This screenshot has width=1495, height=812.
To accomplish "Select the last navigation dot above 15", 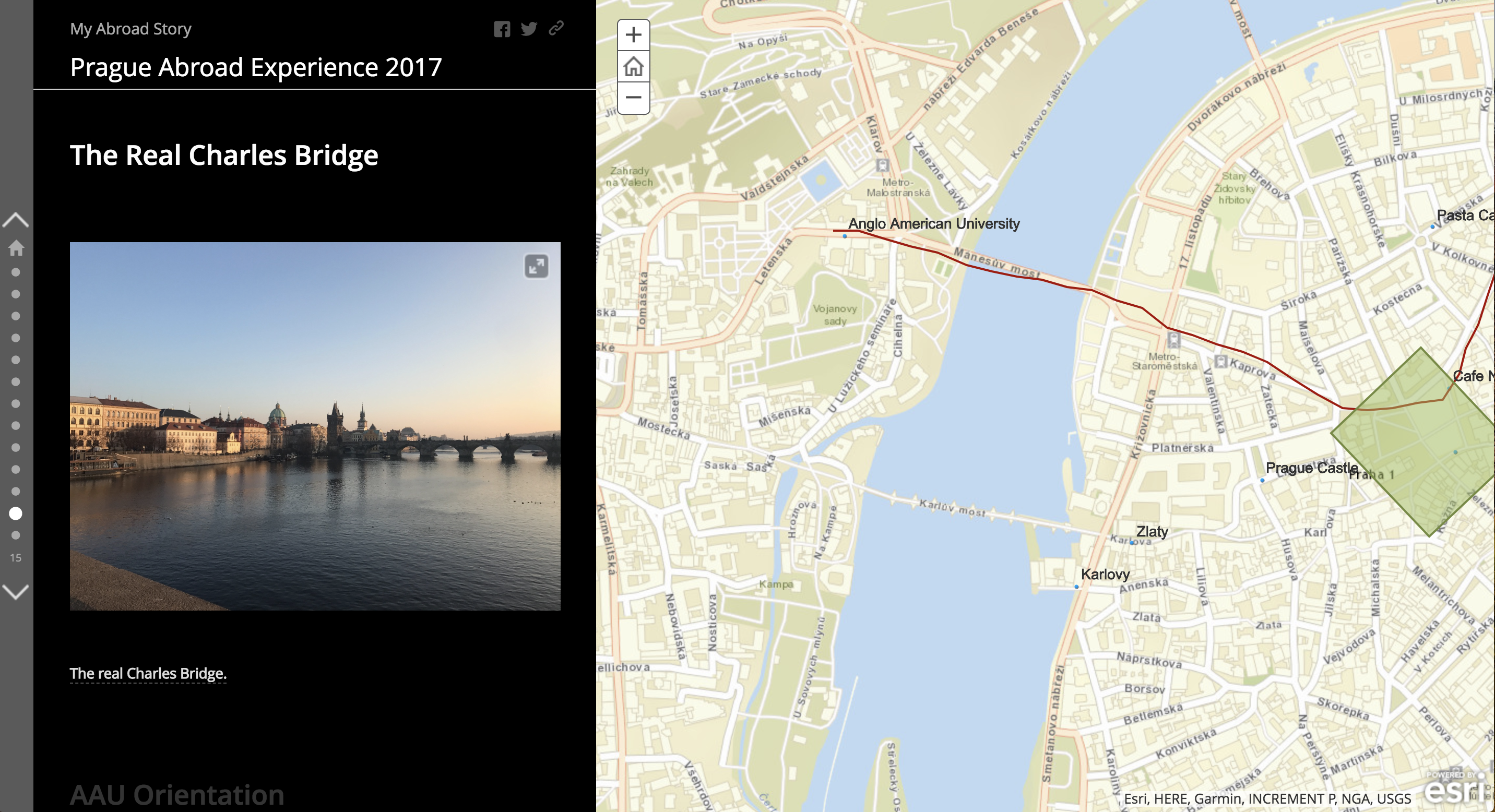I will tap(16, 535).
